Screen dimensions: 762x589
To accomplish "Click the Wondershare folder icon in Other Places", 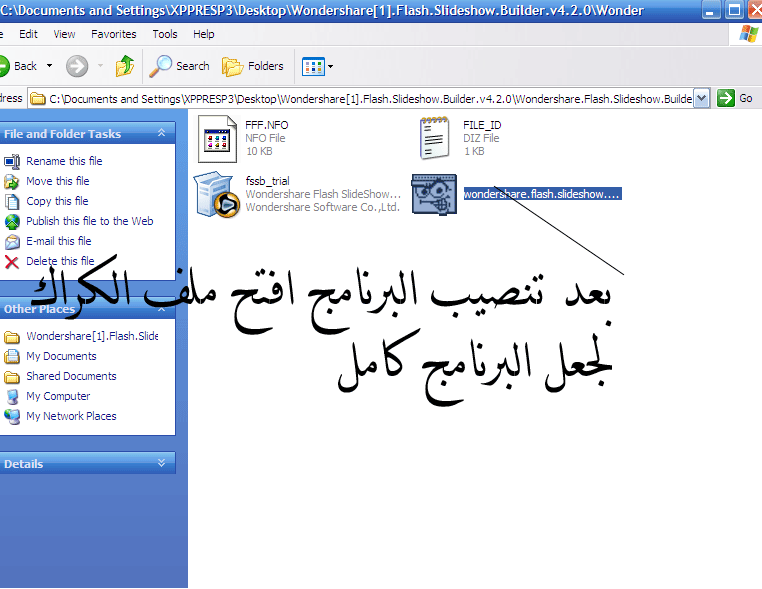I will pos(12,336).
